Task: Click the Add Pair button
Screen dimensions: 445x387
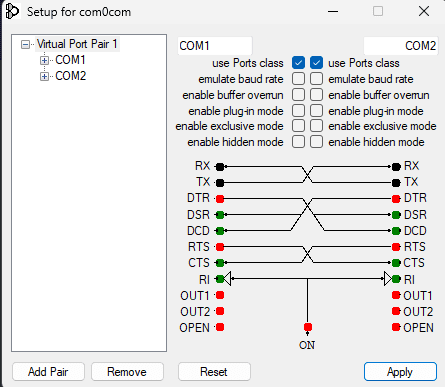Action: coord(48,372)
